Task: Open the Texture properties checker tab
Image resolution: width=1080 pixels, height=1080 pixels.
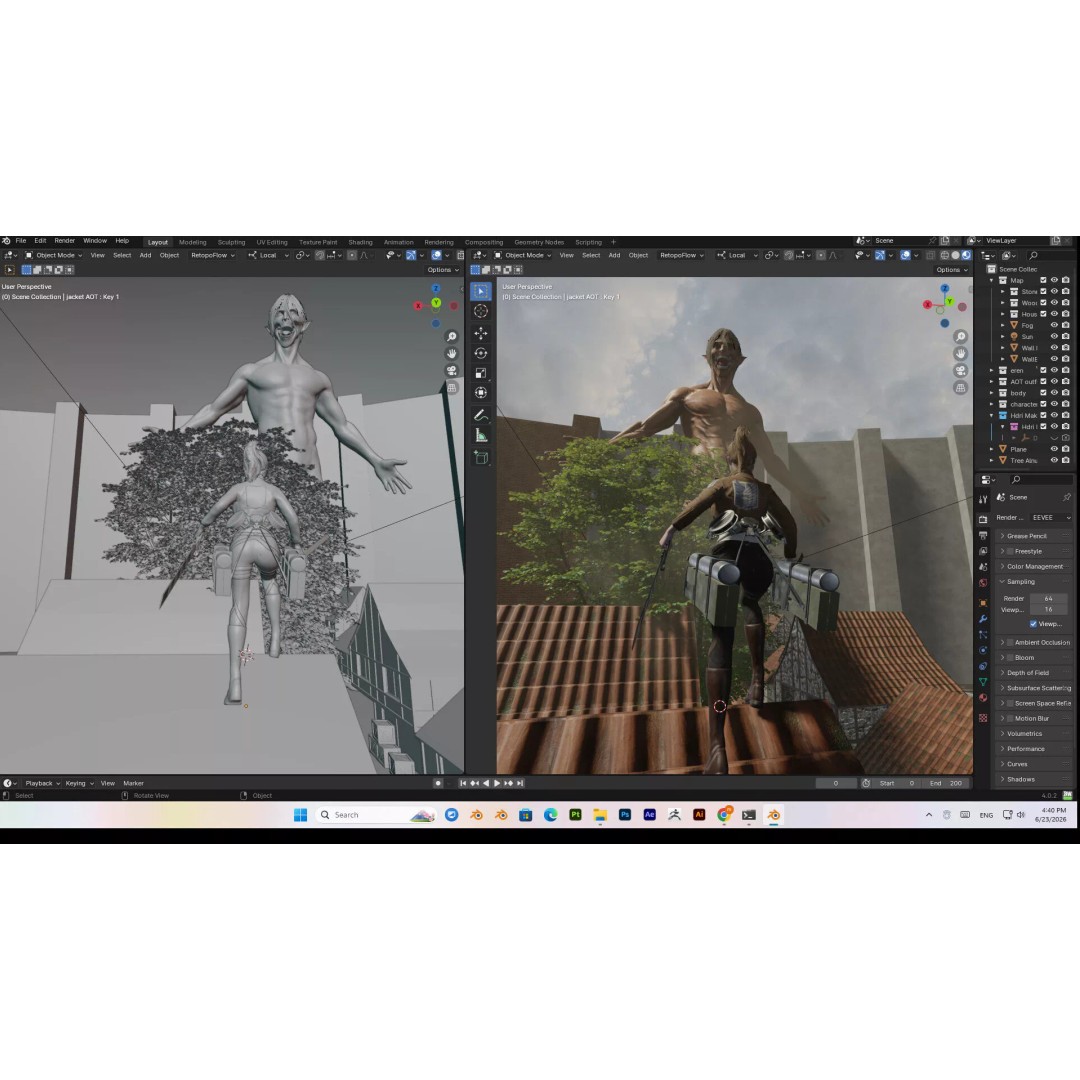Action: (983, 718)
